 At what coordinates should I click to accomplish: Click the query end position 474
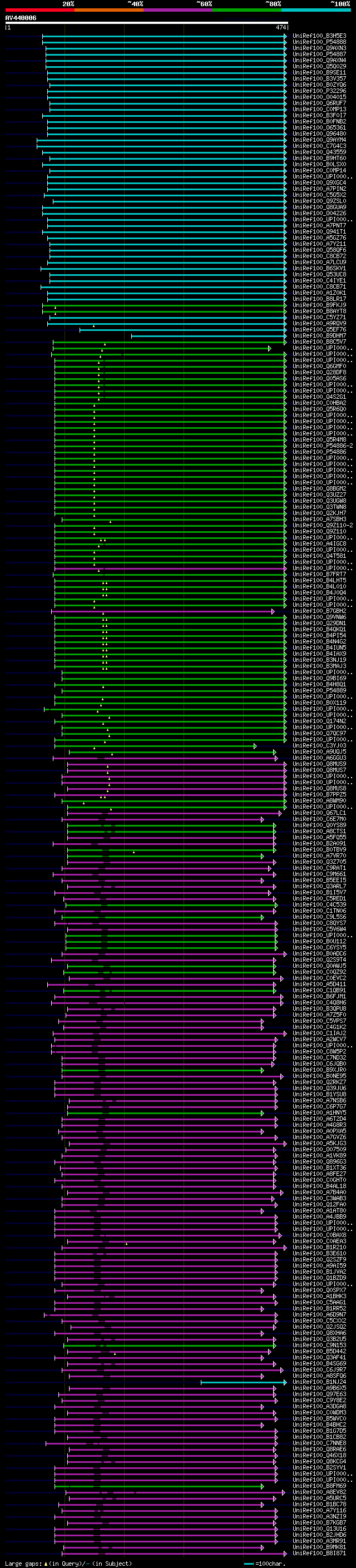(x=280, y=27)
